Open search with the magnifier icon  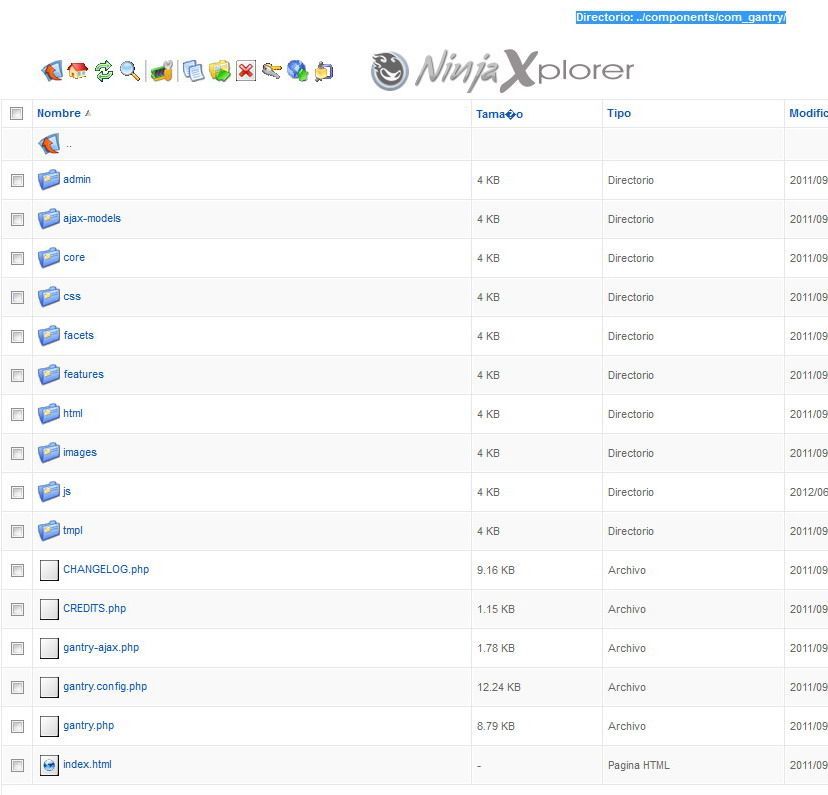129,71
